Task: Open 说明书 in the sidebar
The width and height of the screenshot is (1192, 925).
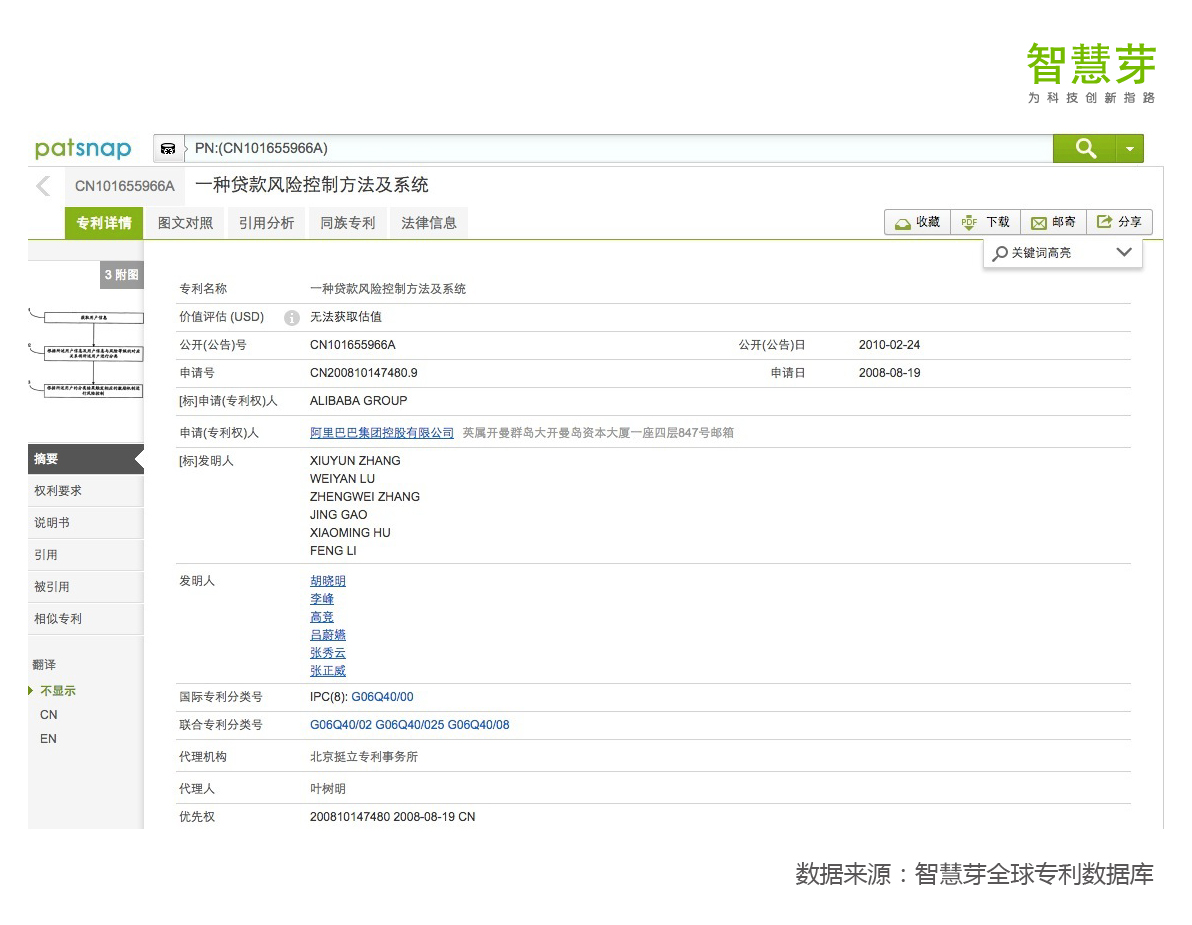Action: 86,523
